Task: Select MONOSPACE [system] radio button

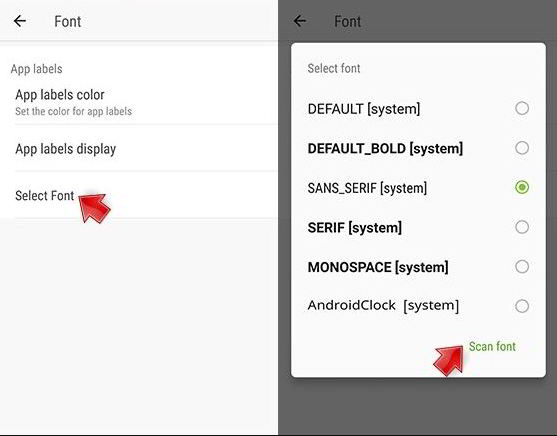Action: 522,267
